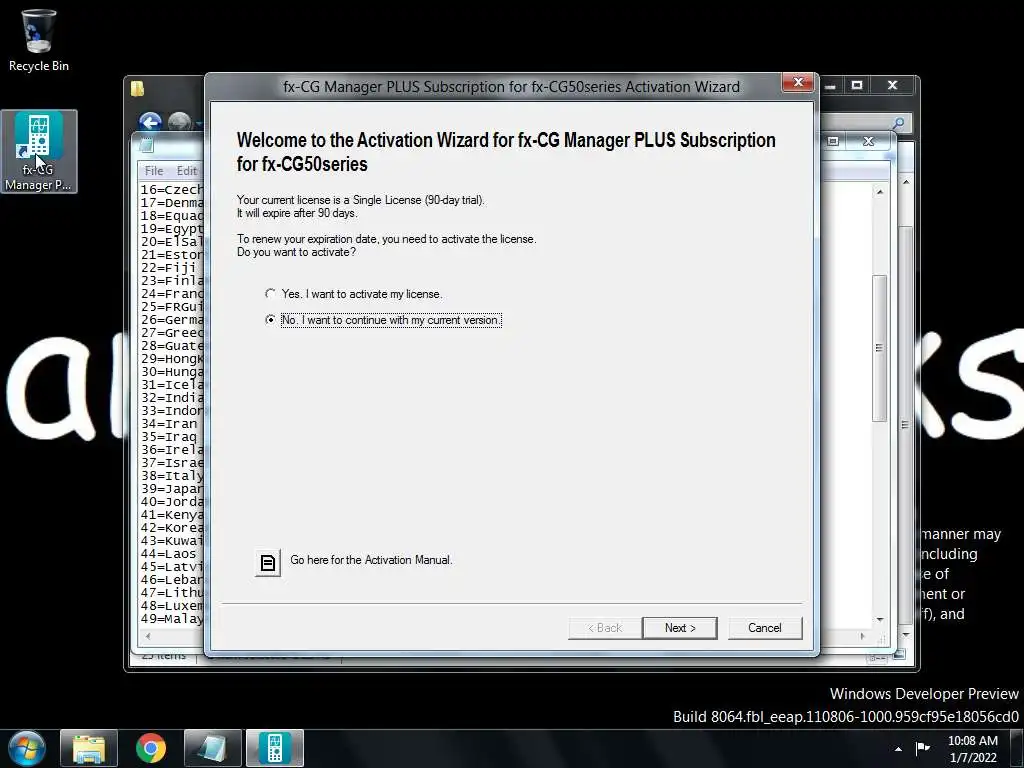Click line 41=Kenya in Notepad

pos(172,515)
